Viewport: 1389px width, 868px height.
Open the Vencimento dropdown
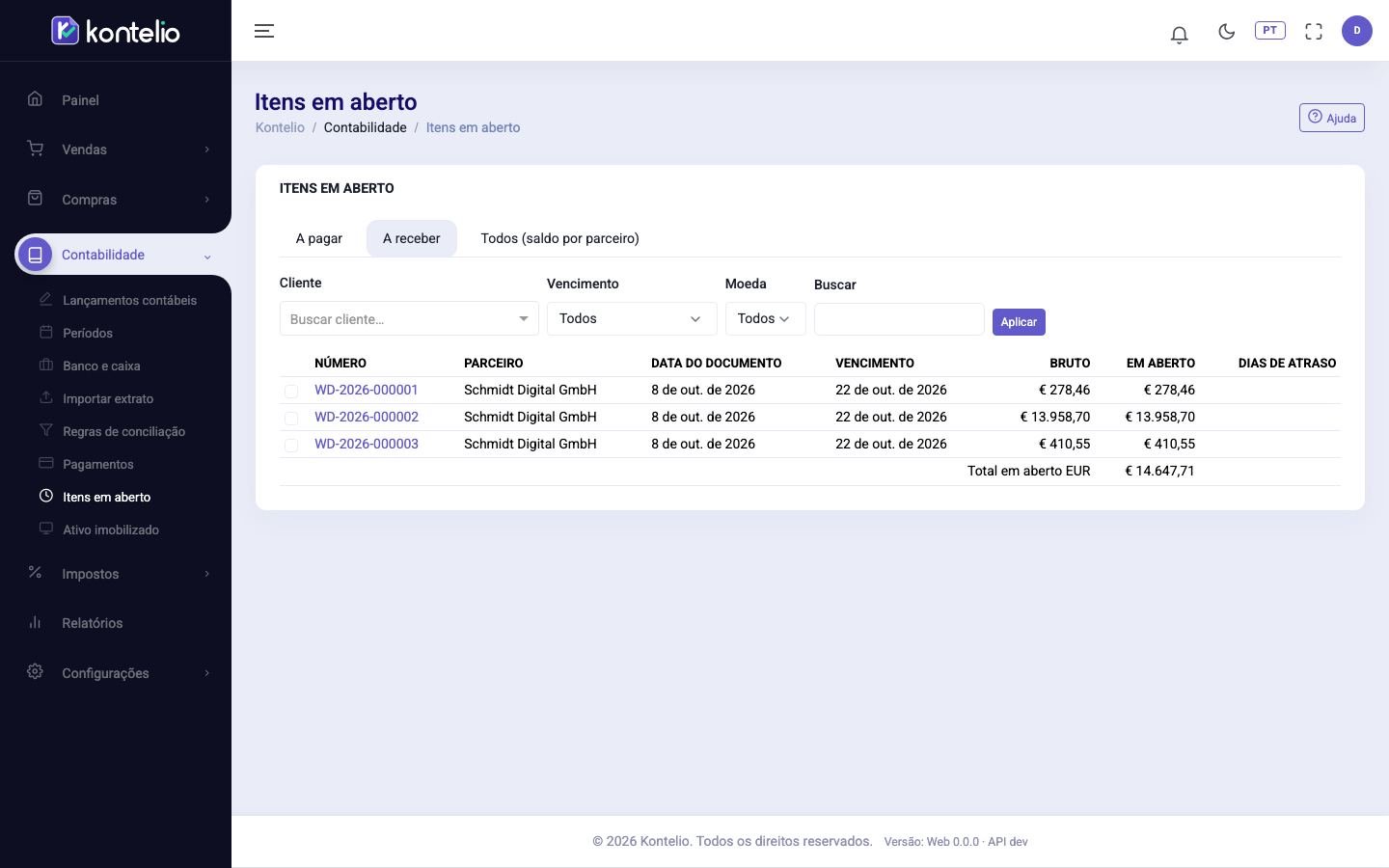pyautogui.click(x=632, y=318)
